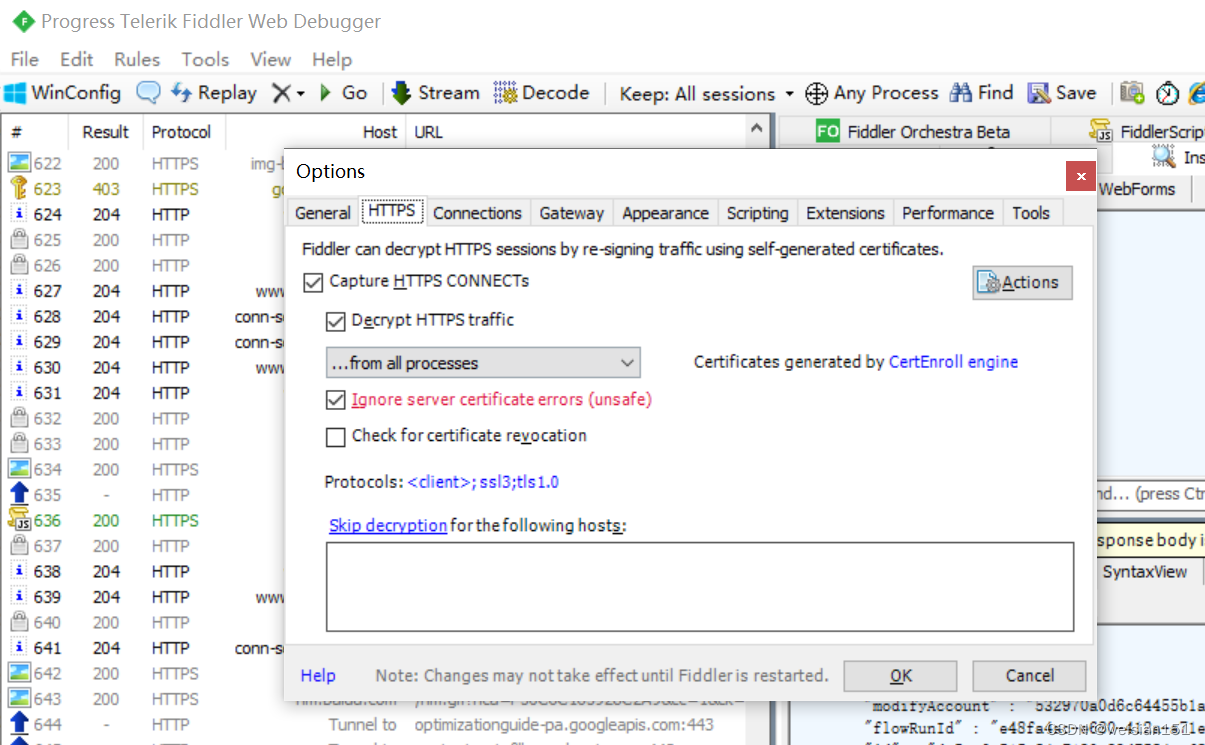This screenshot has height=745, width=1205.
Task: Select session 635 upload arrow icon
Action: (x=20, y=494)
